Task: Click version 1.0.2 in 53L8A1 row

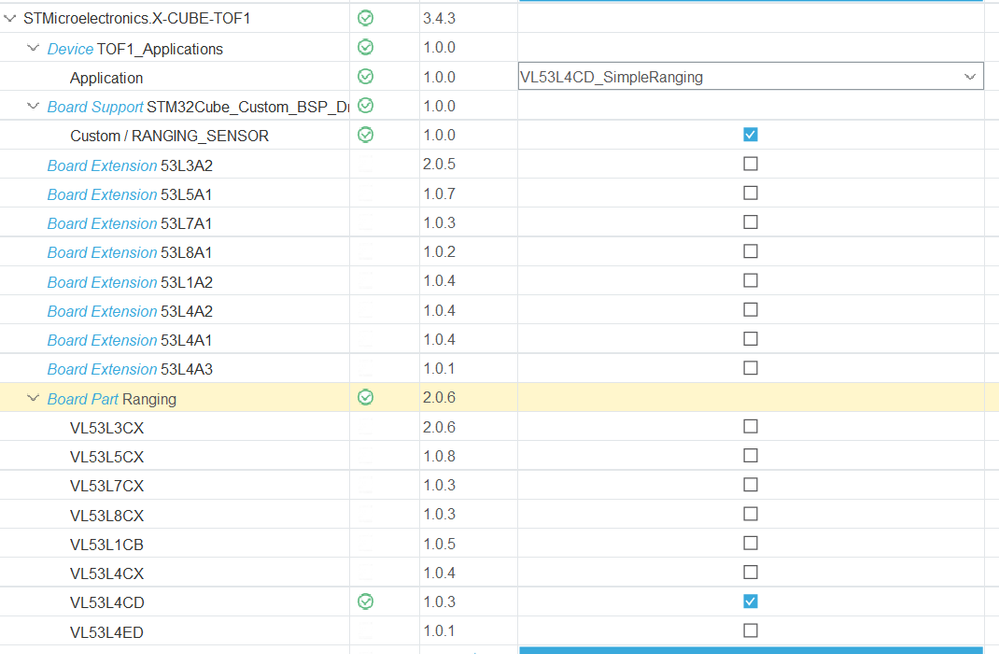Action: [439, 252]
